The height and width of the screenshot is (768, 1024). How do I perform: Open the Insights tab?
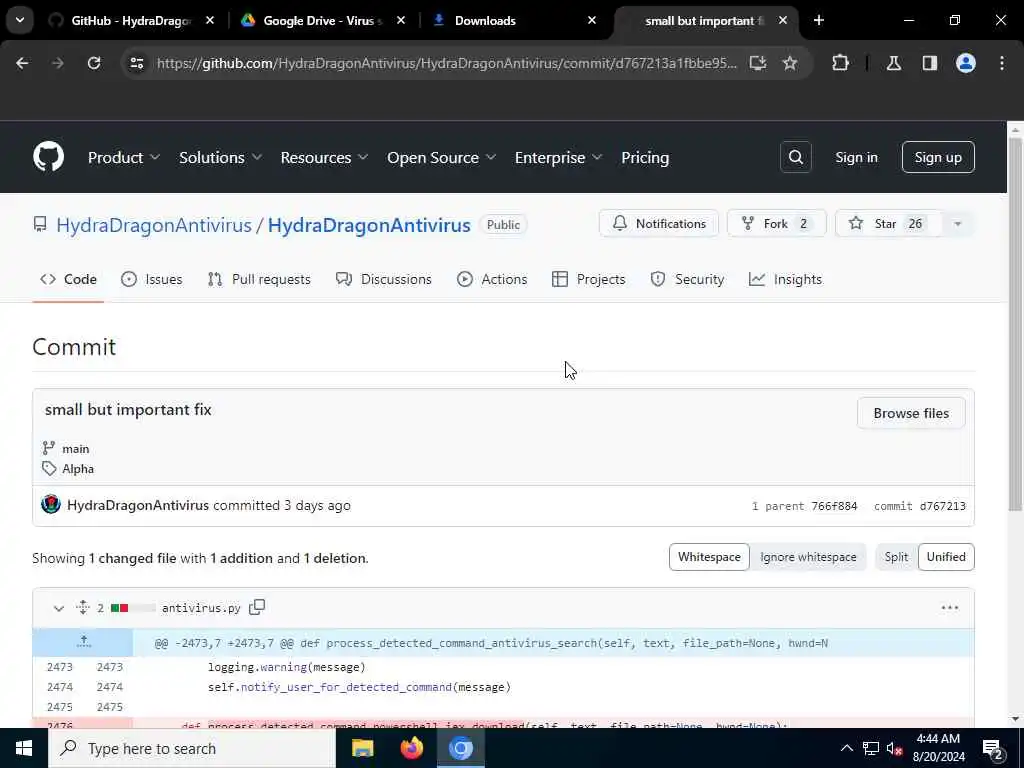785,280
